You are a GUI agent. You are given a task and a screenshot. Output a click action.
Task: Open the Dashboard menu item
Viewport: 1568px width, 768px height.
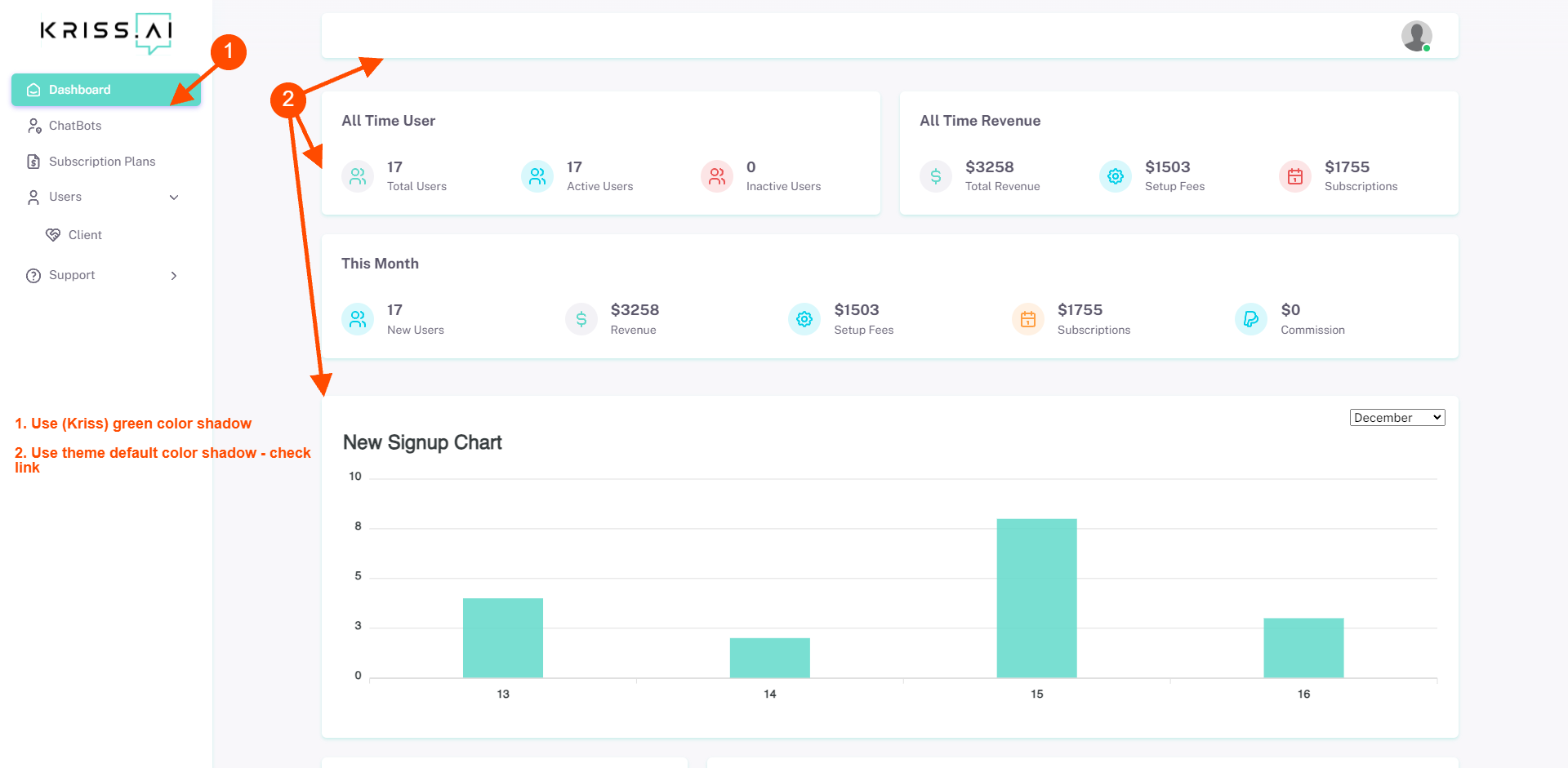pyautogui.click(x=106, y=90)
